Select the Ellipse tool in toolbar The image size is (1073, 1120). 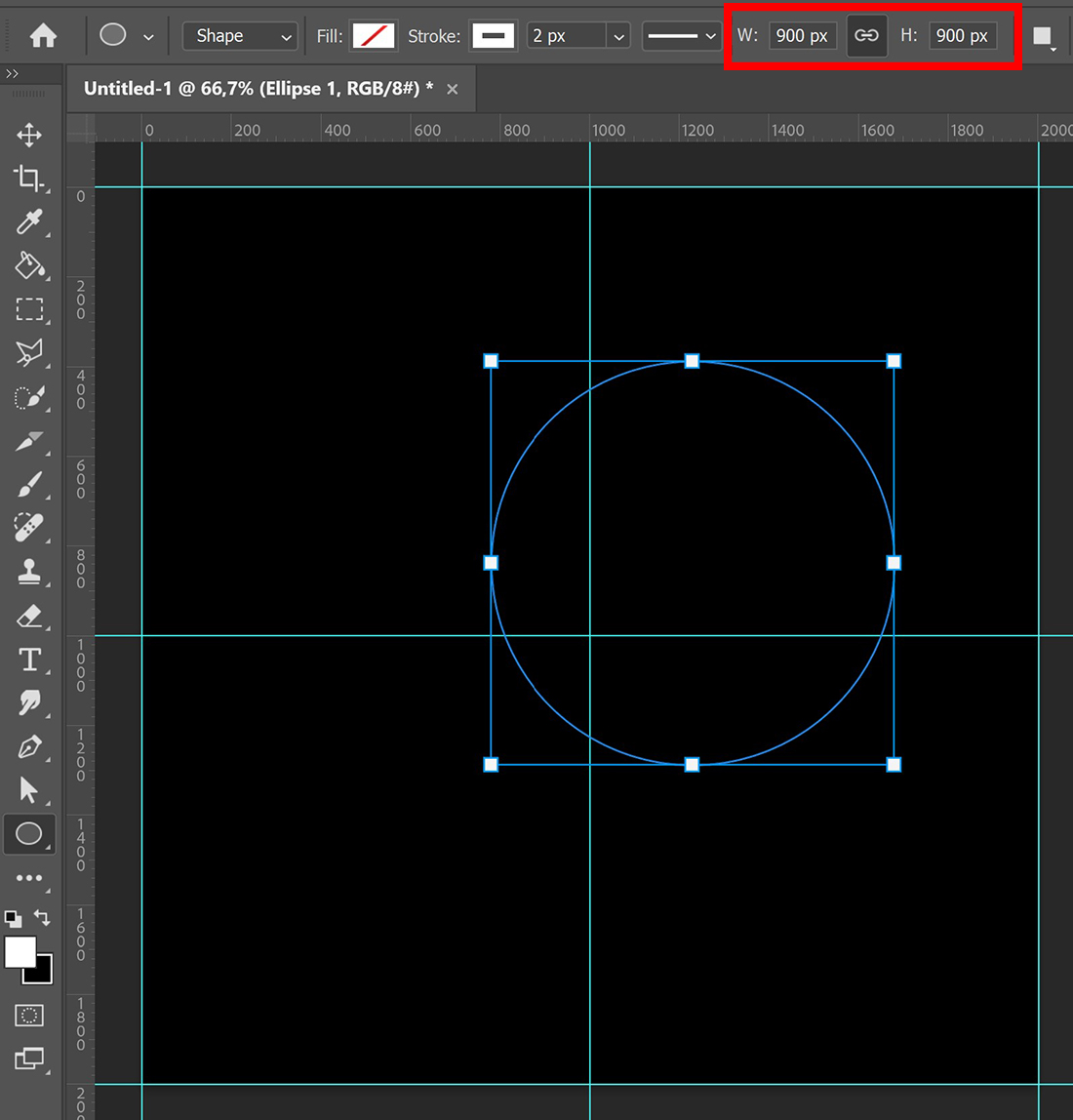29,833
